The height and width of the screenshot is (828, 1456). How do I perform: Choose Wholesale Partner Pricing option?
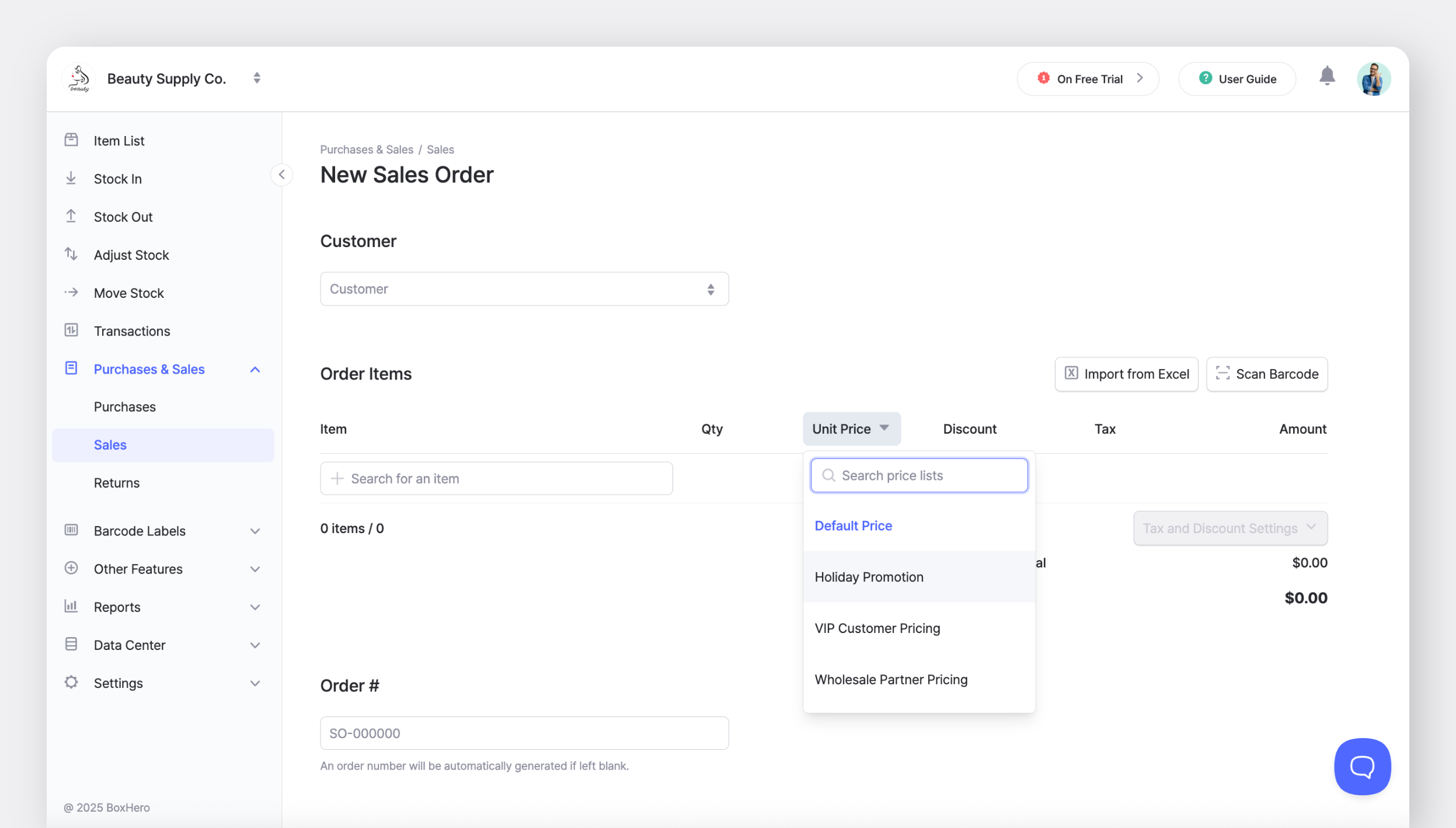click(x=891, y=680)
